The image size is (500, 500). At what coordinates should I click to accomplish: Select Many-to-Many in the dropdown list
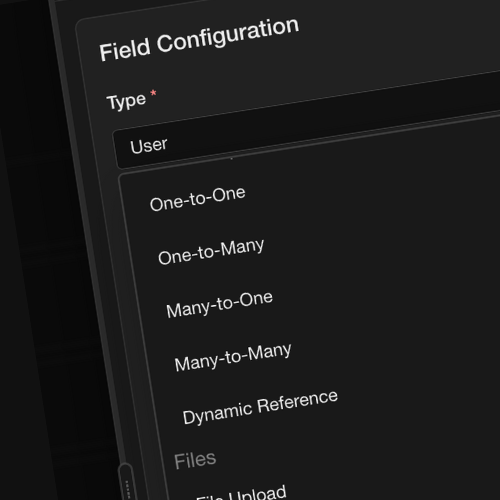(x=233, y=357)
